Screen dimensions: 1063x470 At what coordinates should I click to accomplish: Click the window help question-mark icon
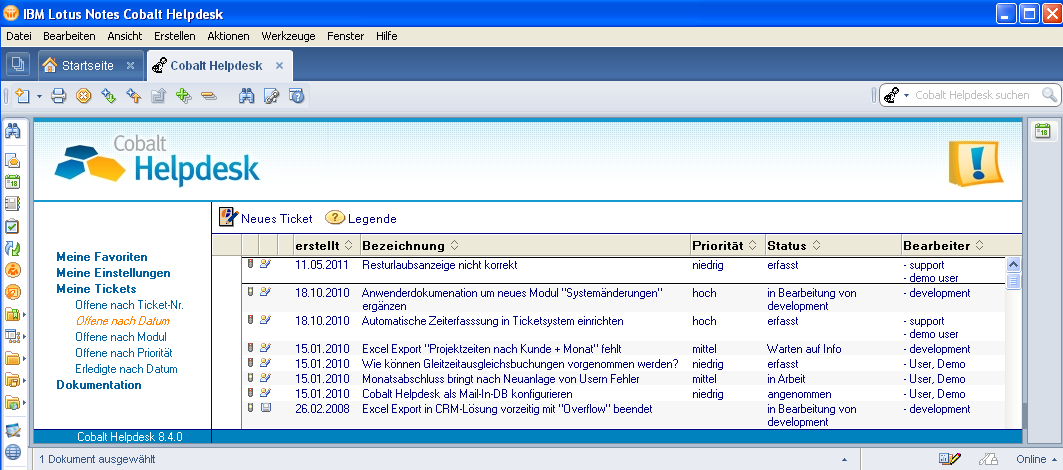[296, 96]
